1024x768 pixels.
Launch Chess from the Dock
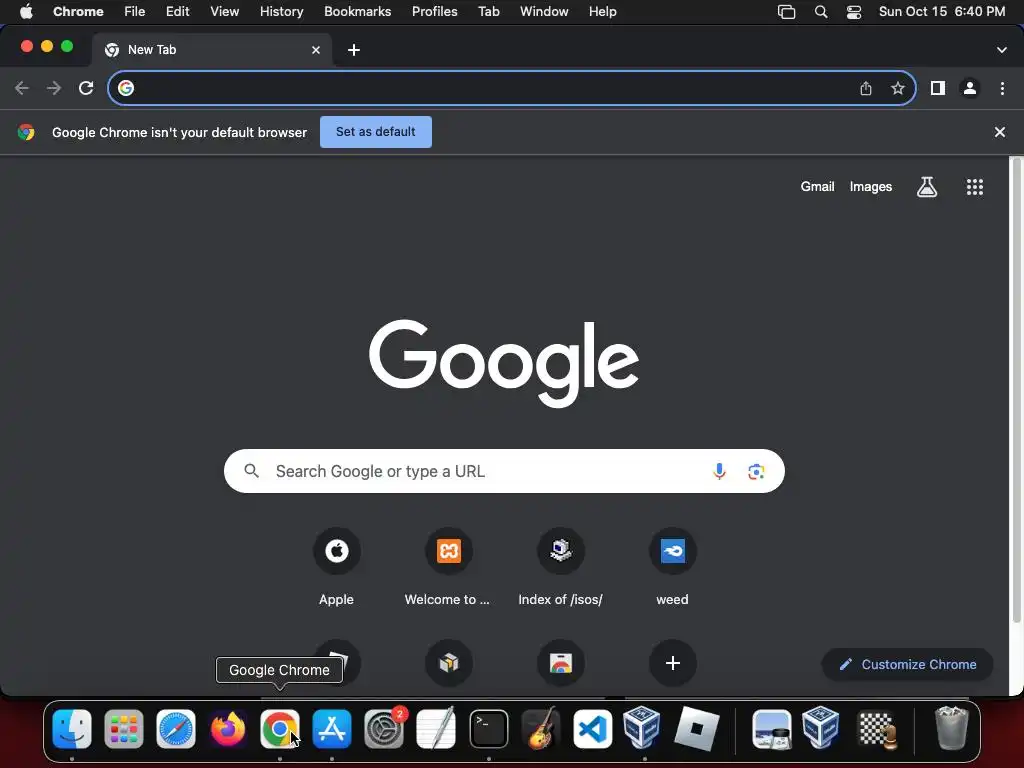(x=876, y=728)
